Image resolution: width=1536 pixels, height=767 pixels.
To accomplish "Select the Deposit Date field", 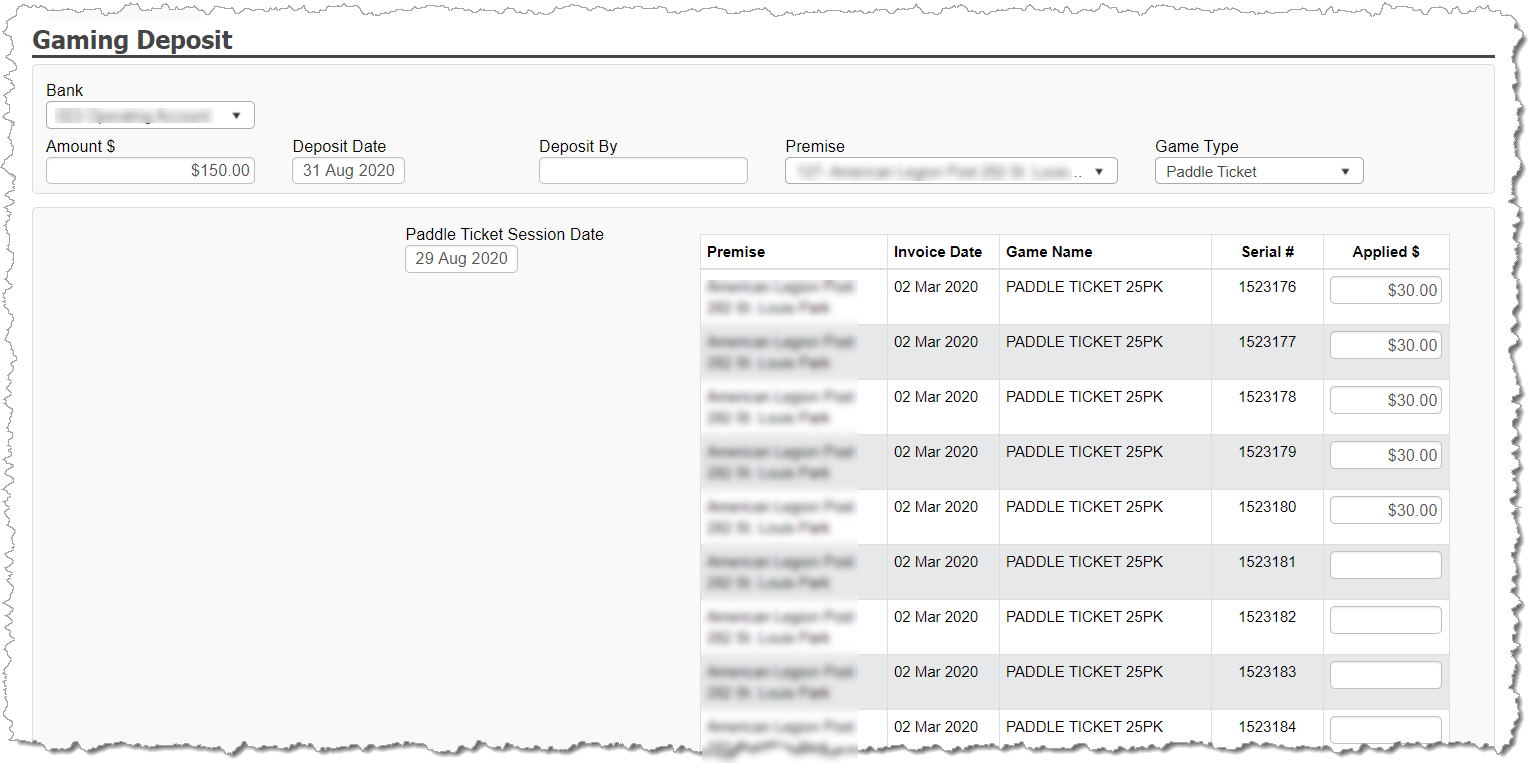I will [x=348, y=170].
